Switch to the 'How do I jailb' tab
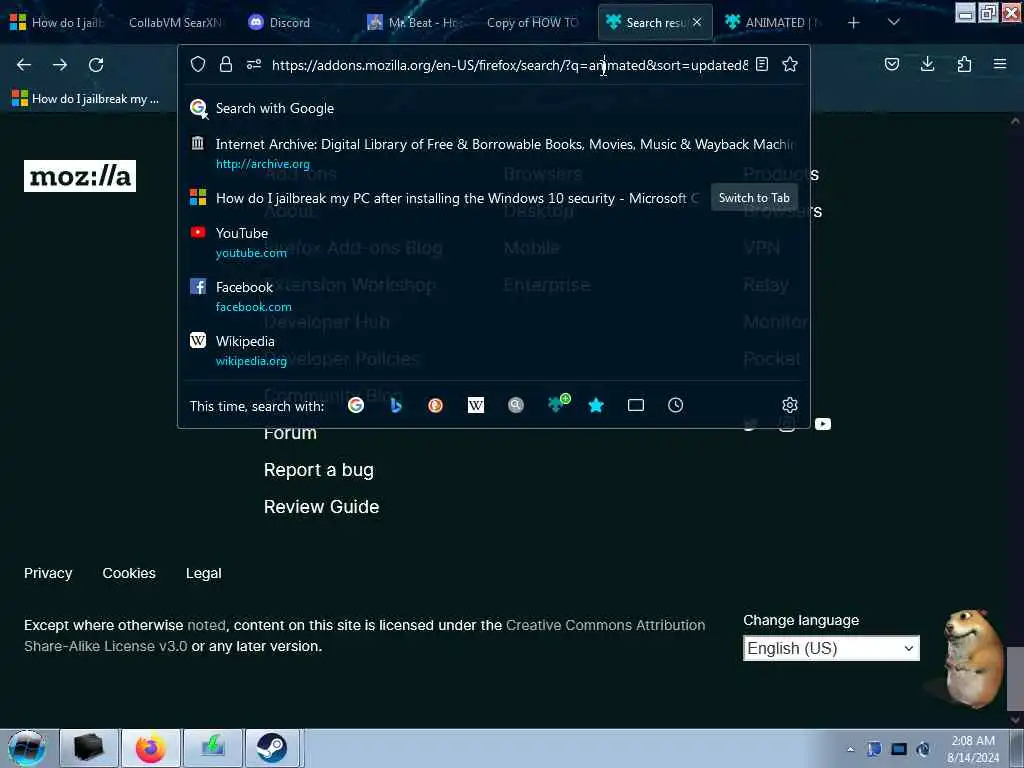The height and width of the screenshot is (768, 1024). [x=57, y=22]
